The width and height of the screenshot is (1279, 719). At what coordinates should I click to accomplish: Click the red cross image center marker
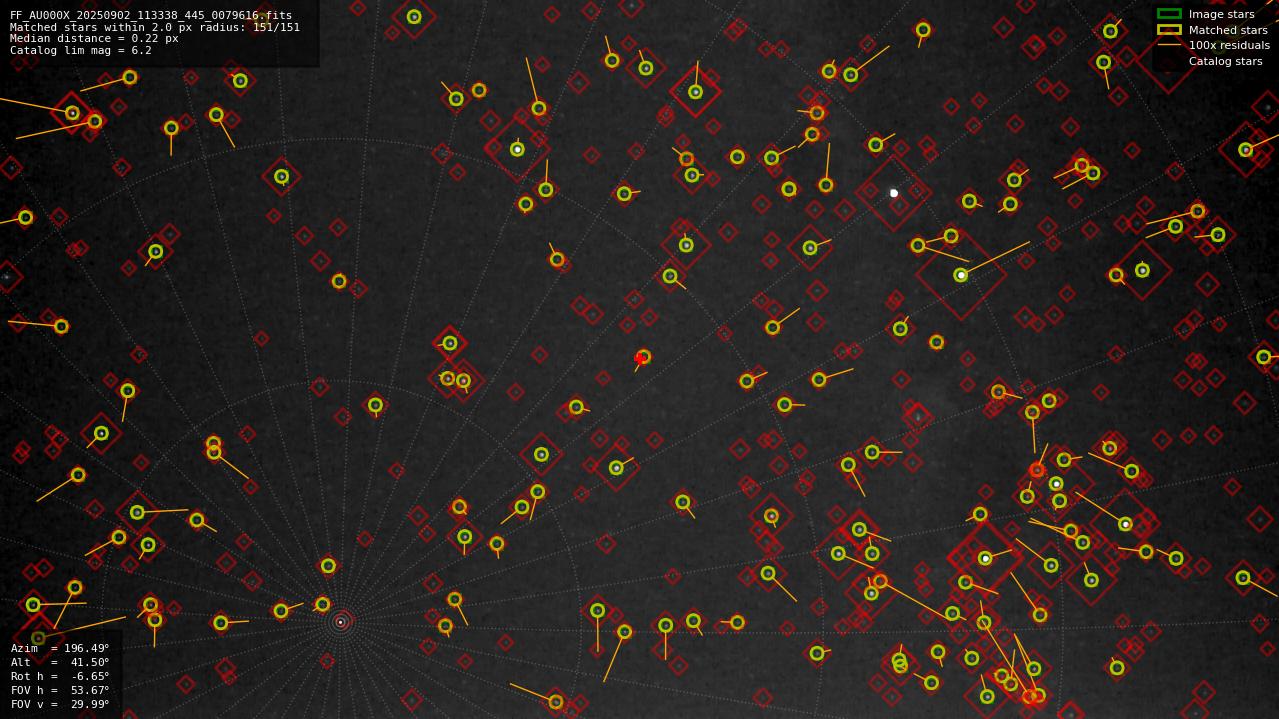pos(639,359)
